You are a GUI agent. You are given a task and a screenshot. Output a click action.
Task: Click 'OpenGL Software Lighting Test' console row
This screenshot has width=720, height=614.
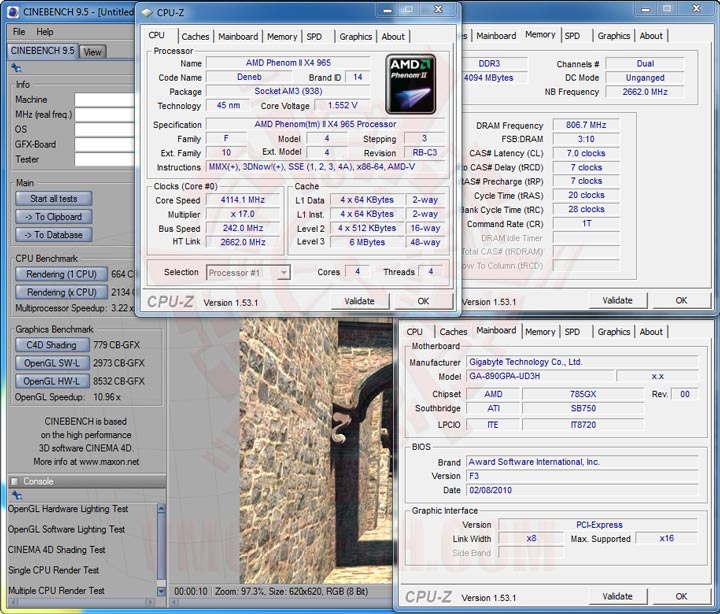pos(67,529)
